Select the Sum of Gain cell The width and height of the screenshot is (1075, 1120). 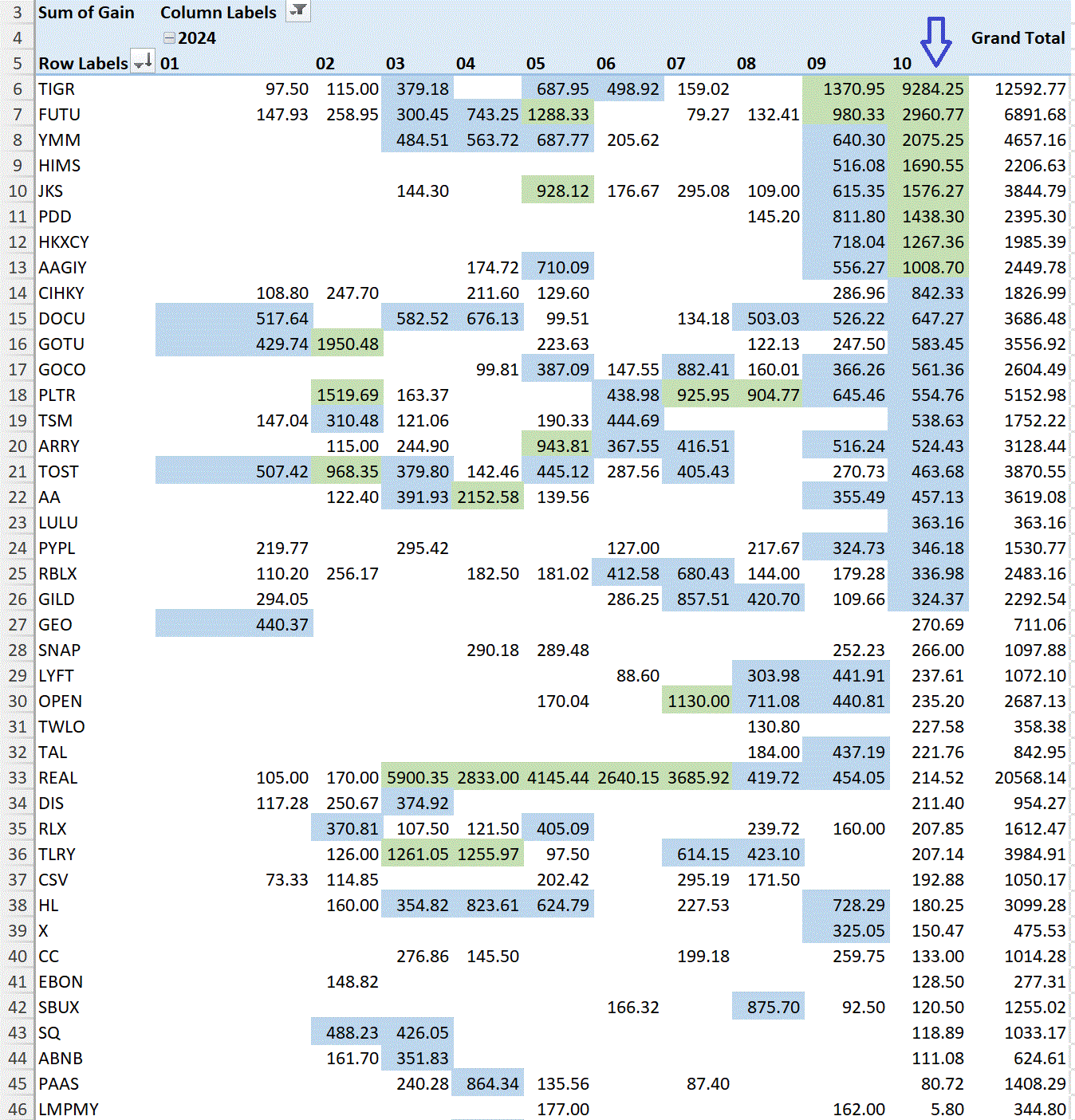click(86, 13)
